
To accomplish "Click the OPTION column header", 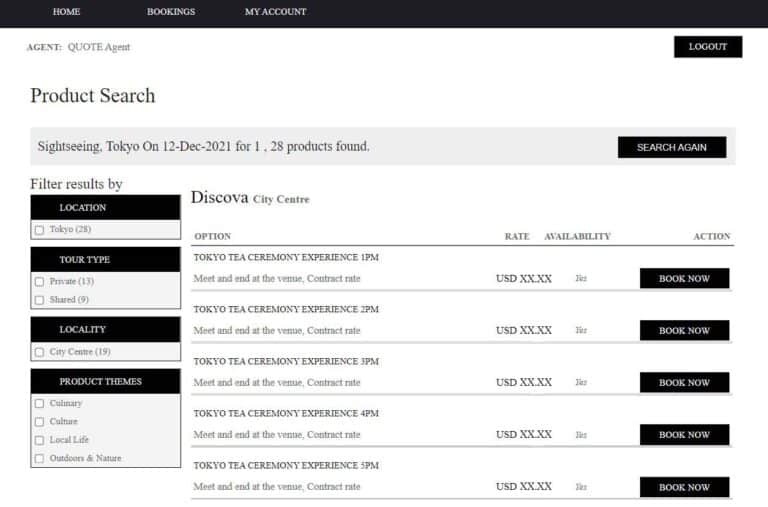I will [x=213, y=236].
